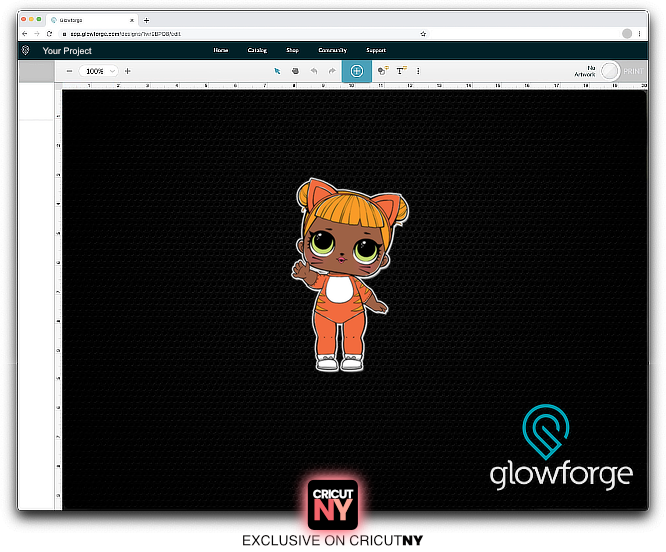The height and width of the screenshot is (552, 666).
Task: Reload the browser page
Action: tap(49, 34)
